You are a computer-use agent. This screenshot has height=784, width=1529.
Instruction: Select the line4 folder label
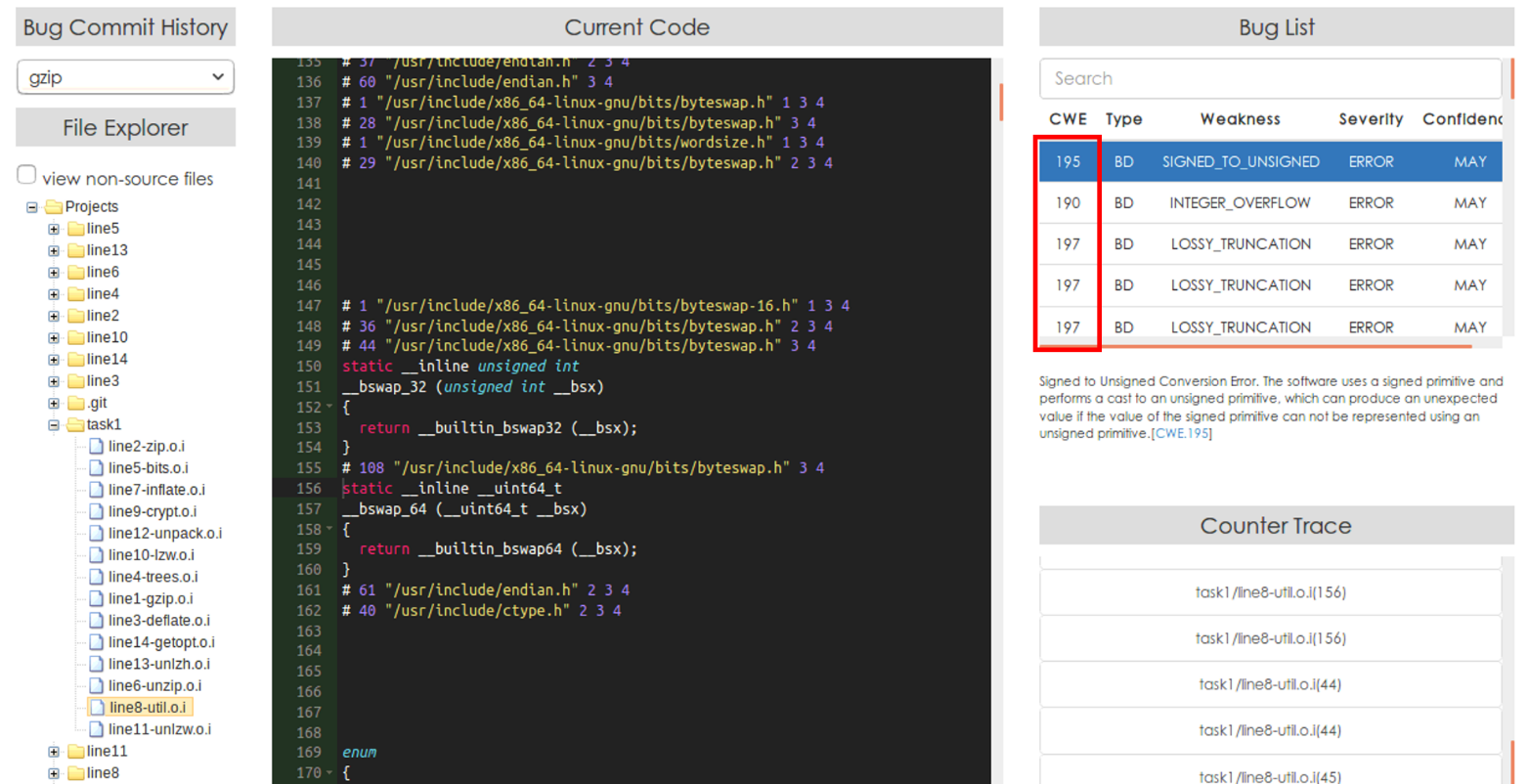tap(103, 294)
